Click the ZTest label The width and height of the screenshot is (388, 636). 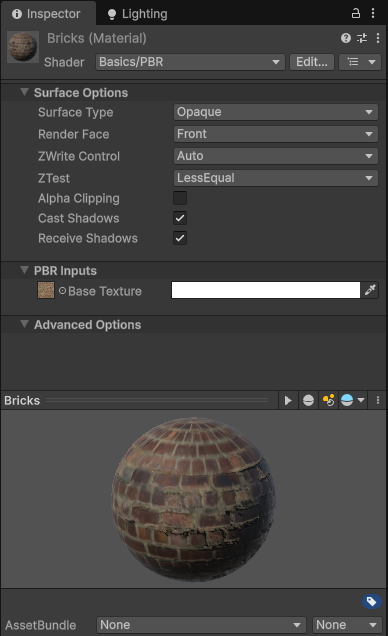coord(54,178)
